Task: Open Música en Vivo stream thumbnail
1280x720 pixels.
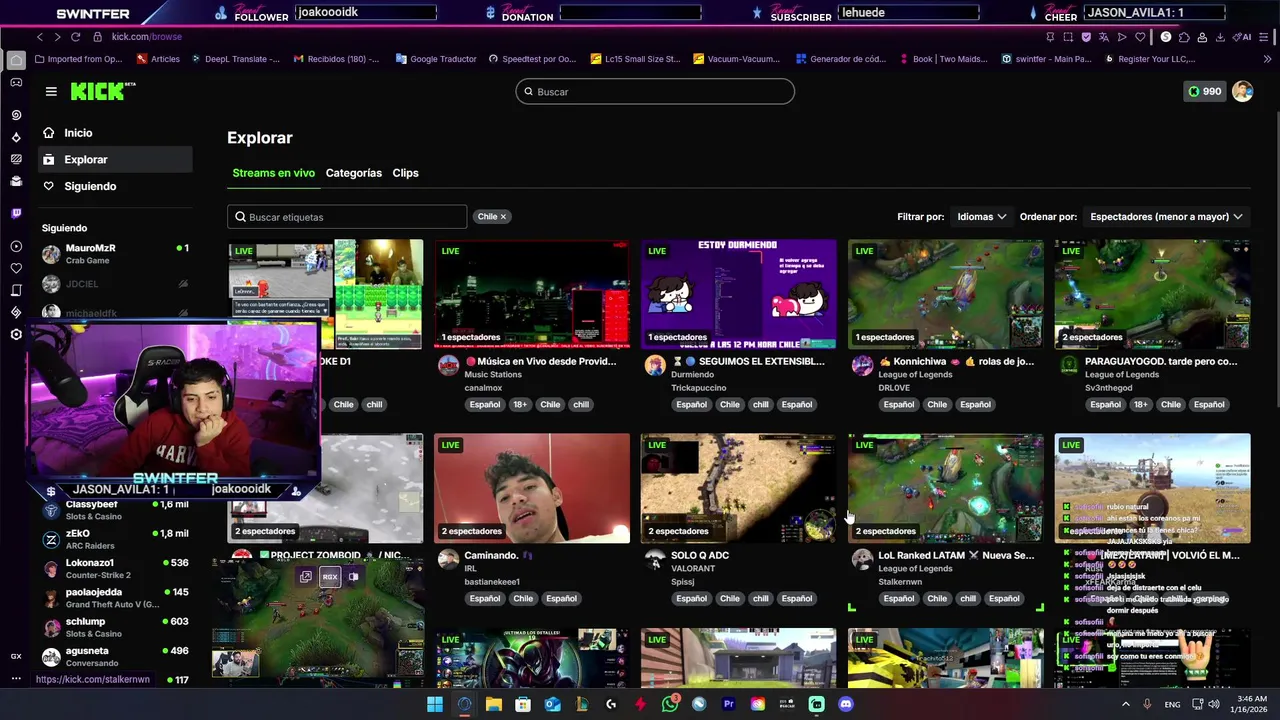Action: [532, 294]
